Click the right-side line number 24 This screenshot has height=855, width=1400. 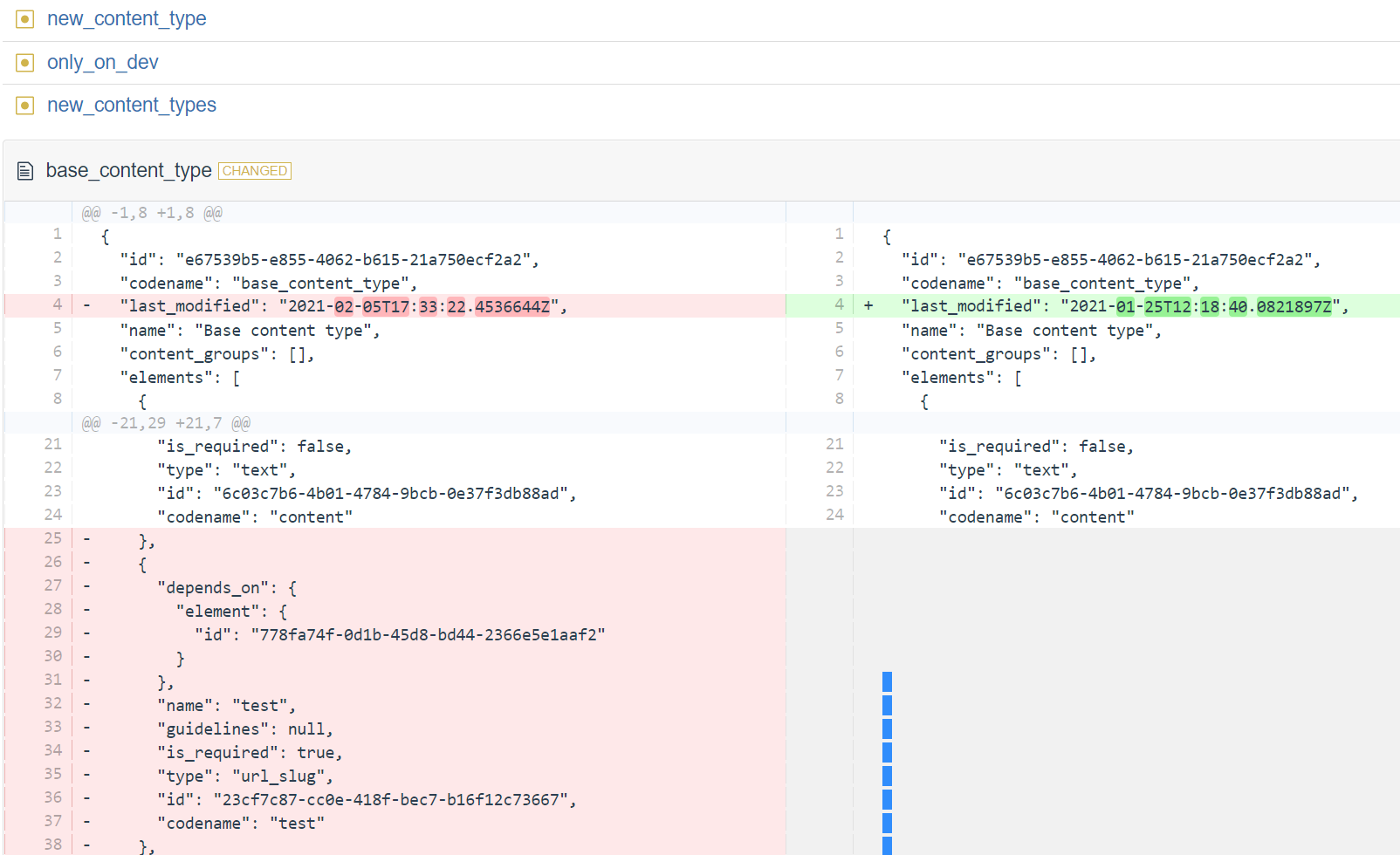835,515
